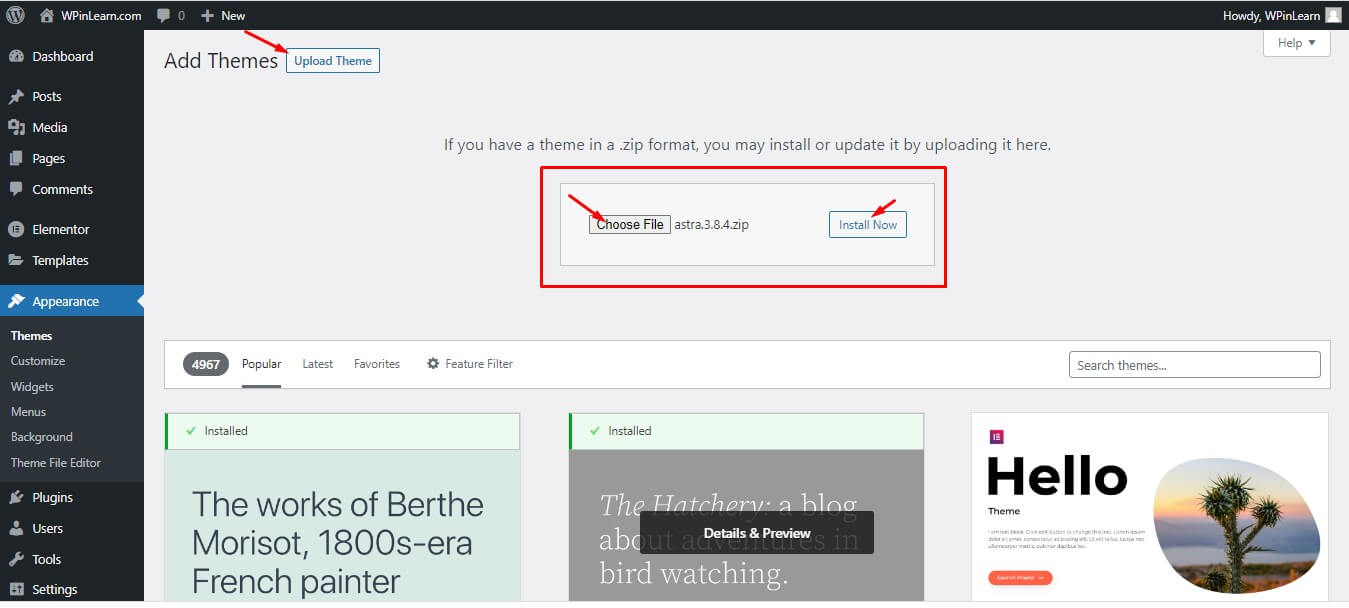Select the Appearance menu item
1349x608 pixels.
pyautogui.click(x=72, y=301)
